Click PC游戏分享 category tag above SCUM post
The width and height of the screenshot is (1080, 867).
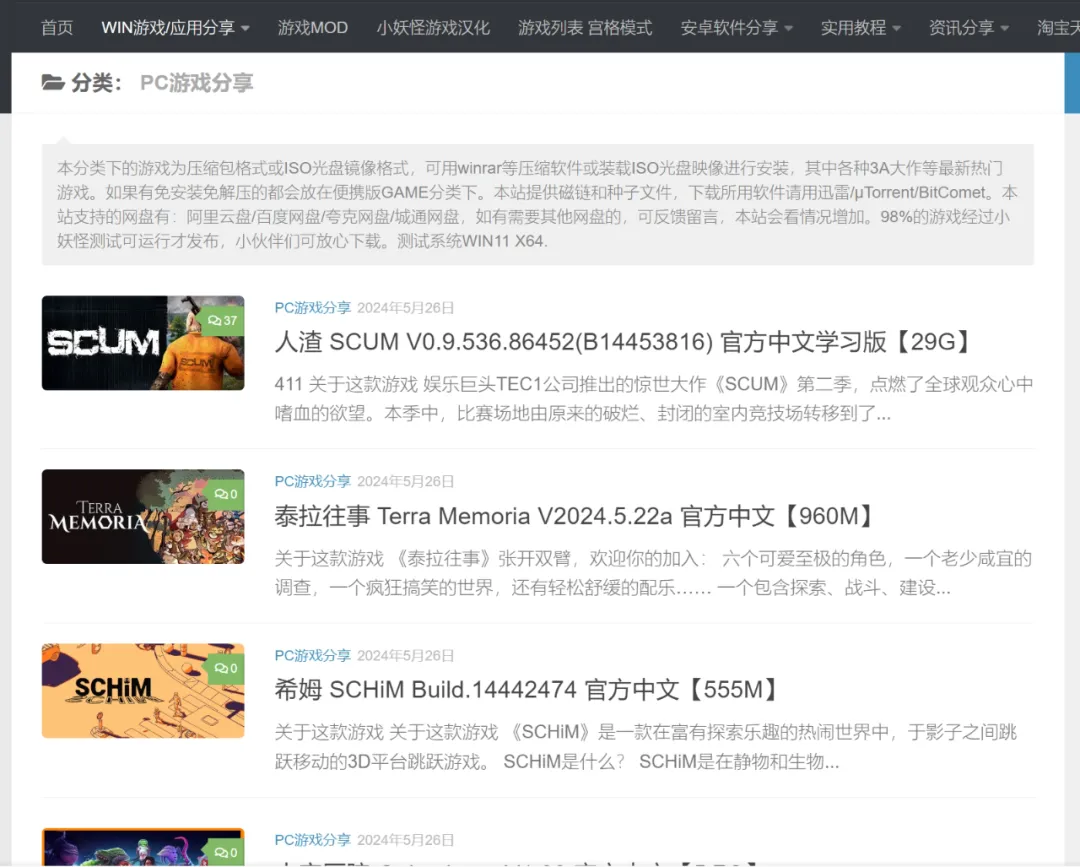[x=313, y=307]
